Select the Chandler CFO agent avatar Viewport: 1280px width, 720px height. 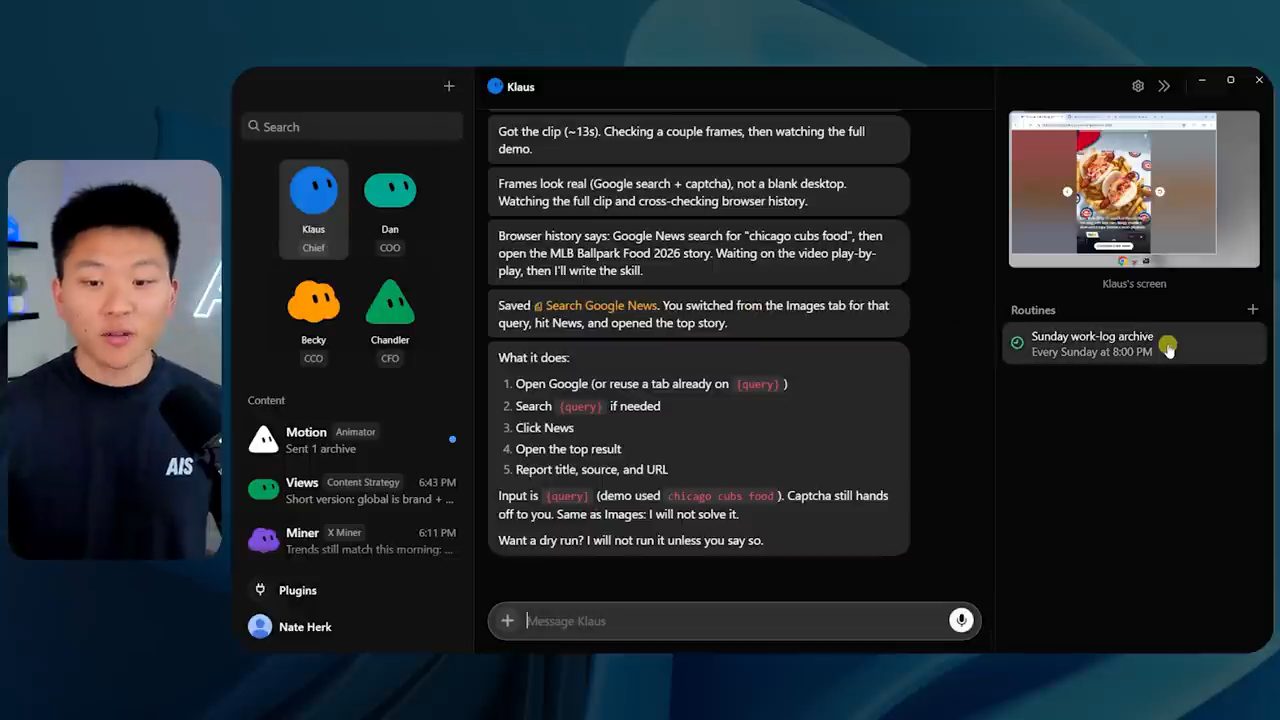coord(390,301)
